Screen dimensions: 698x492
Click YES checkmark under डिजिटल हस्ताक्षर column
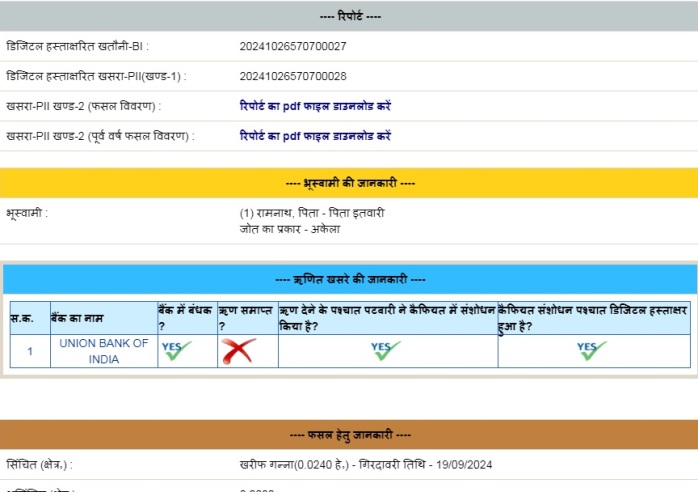click(592, 351)
